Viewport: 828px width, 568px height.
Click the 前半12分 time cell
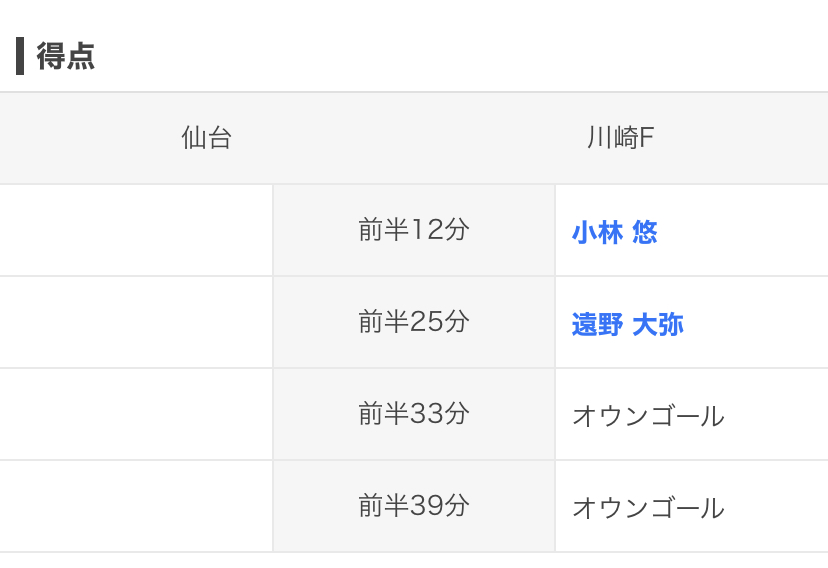[414, 230]
